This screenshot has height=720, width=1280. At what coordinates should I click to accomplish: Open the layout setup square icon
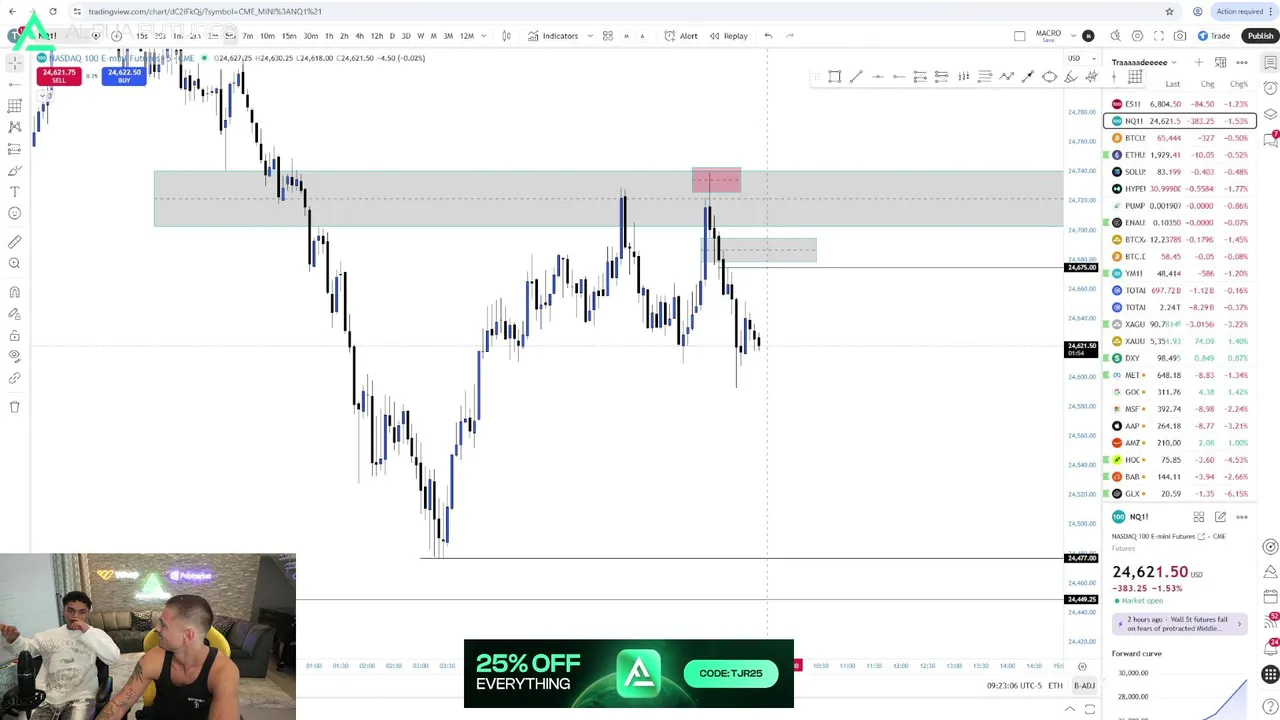(x=1019, y=36)
